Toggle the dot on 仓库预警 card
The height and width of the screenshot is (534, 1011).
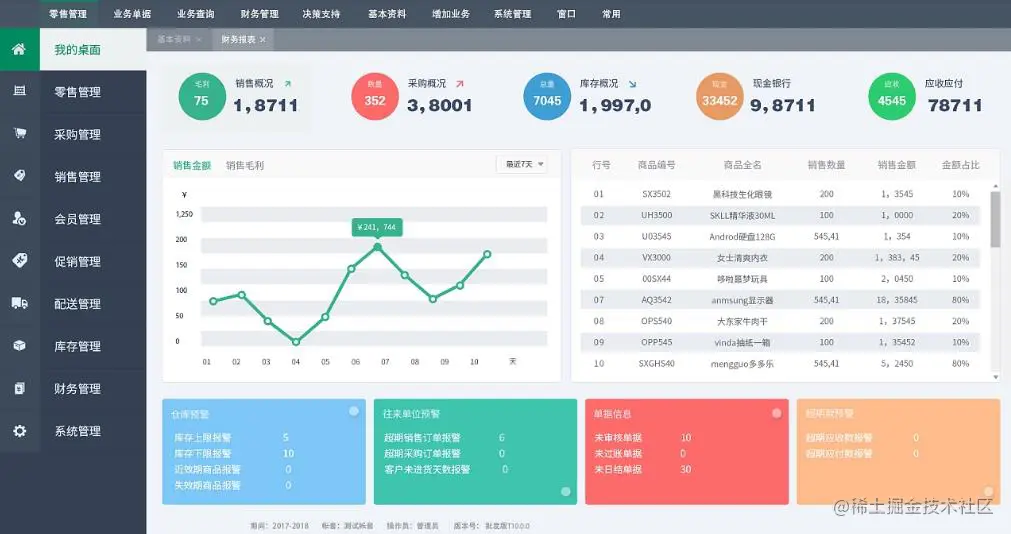click(354, 411)
